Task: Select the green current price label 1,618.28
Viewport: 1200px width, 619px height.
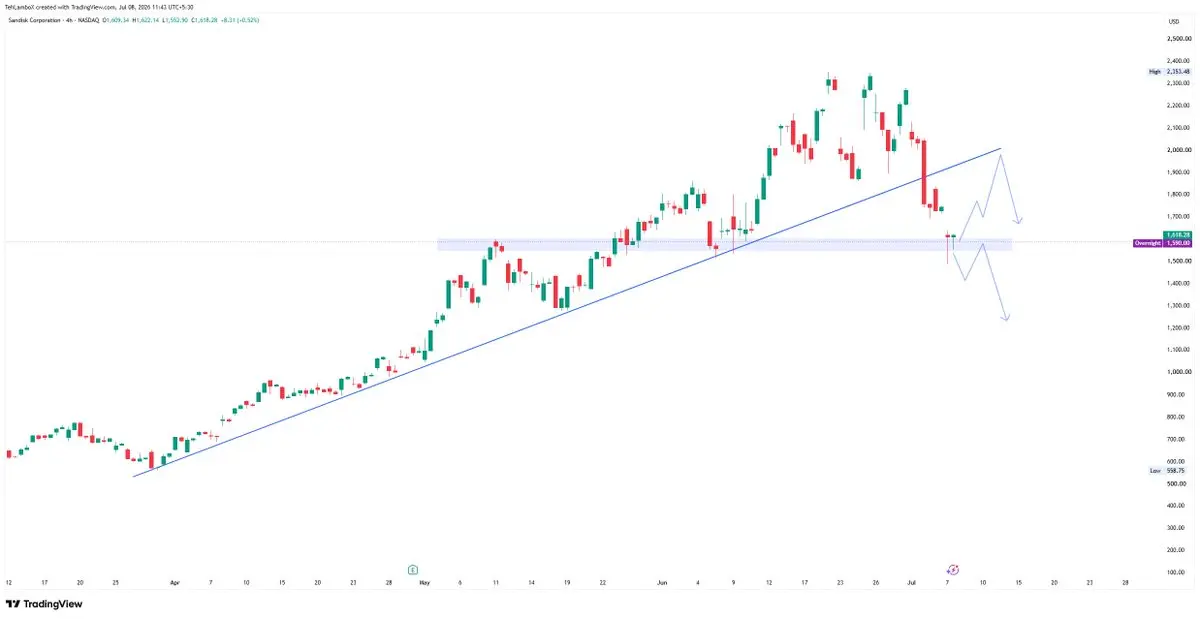Action: click(x=1178, y=235)
